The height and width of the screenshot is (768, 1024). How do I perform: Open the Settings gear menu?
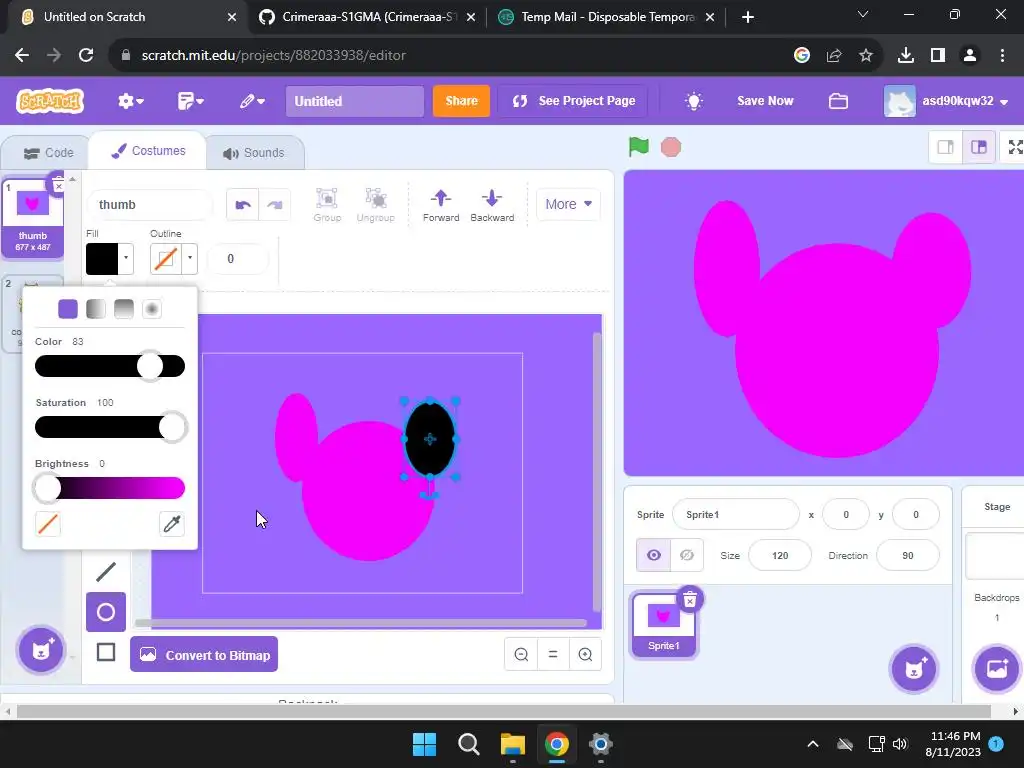click(x=131, y=101)
